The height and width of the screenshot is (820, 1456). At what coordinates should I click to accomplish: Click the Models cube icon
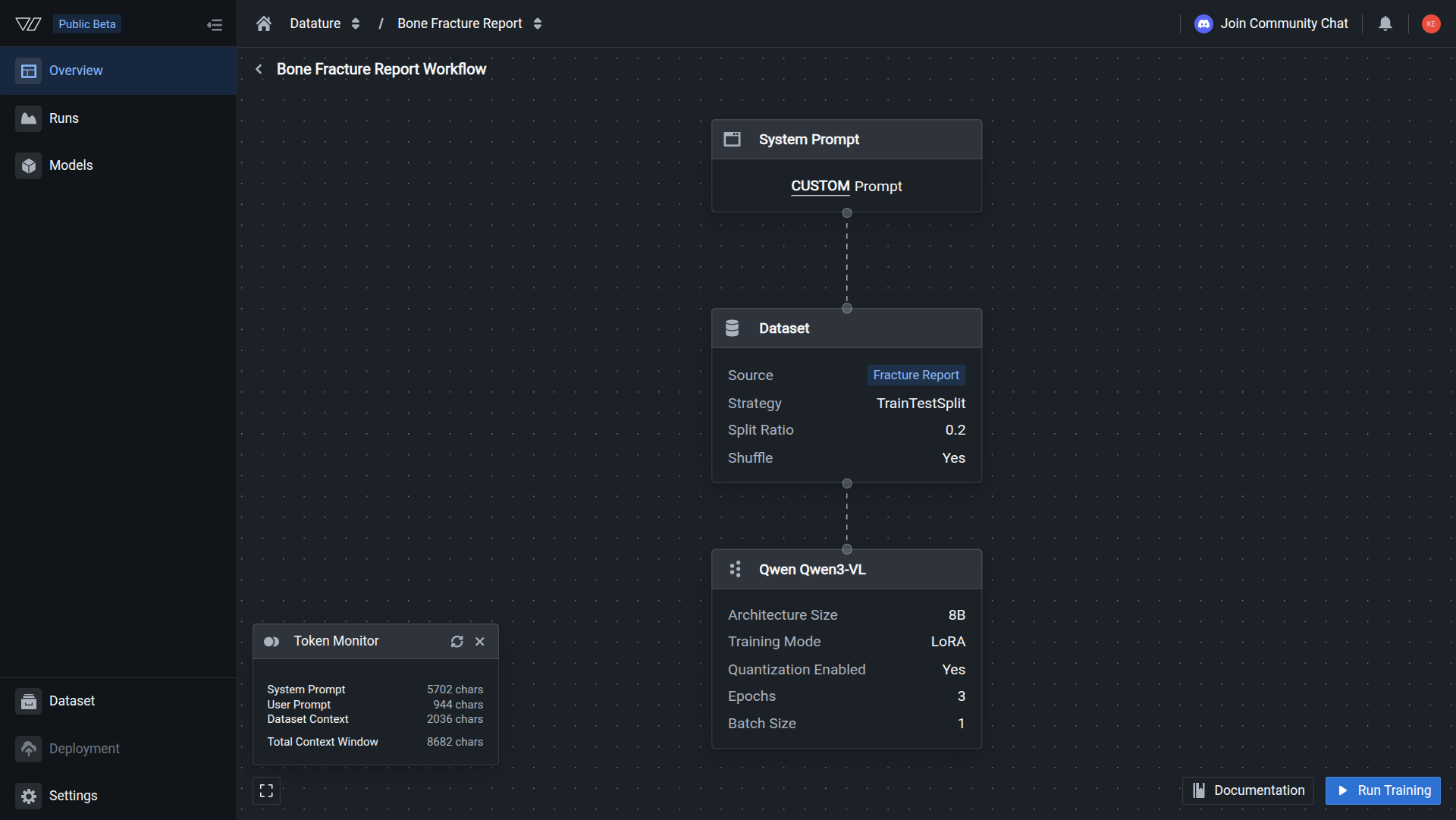click(x=29, y=165)
